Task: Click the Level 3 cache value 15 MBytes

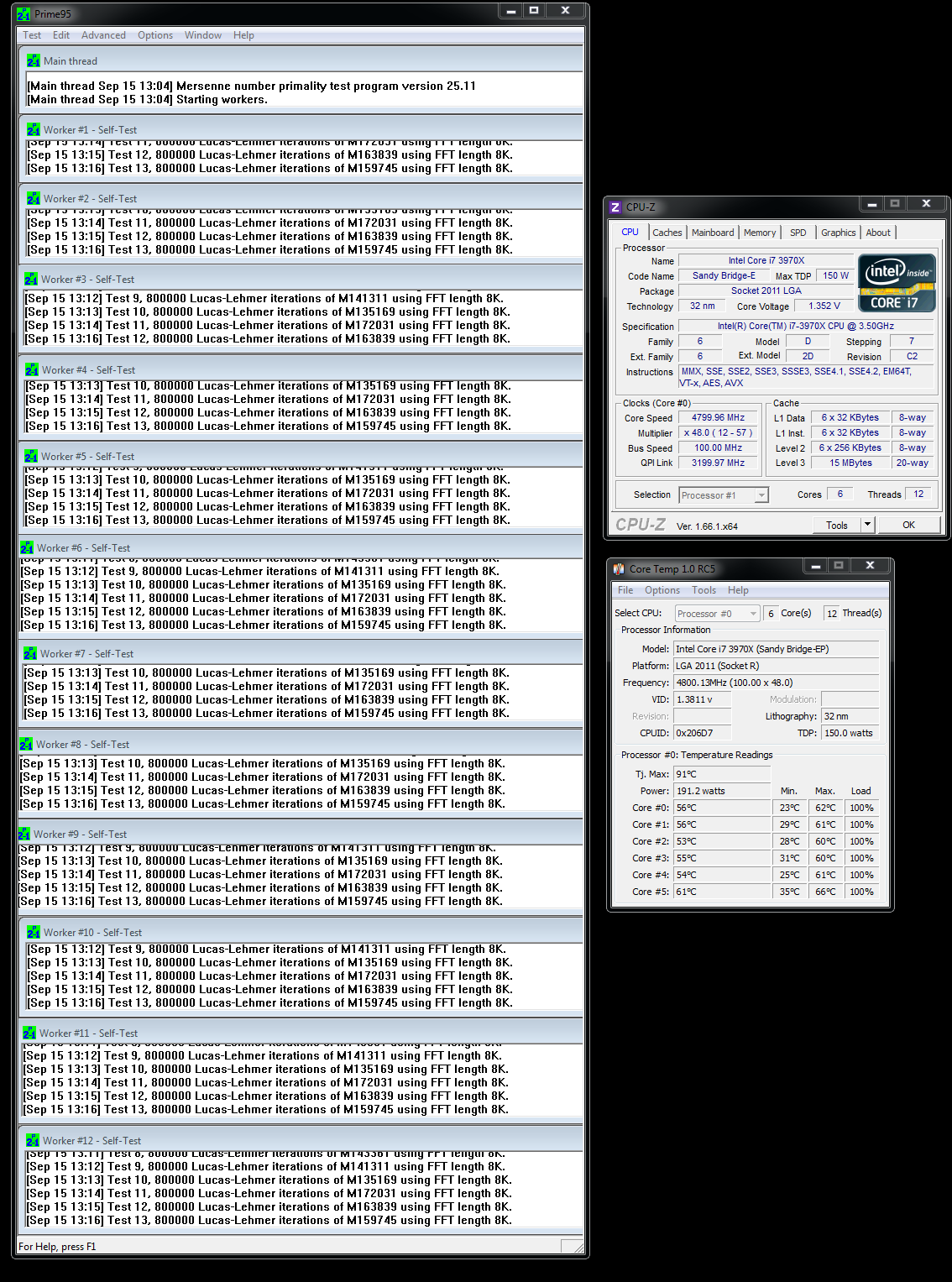Action: point(850,463)
